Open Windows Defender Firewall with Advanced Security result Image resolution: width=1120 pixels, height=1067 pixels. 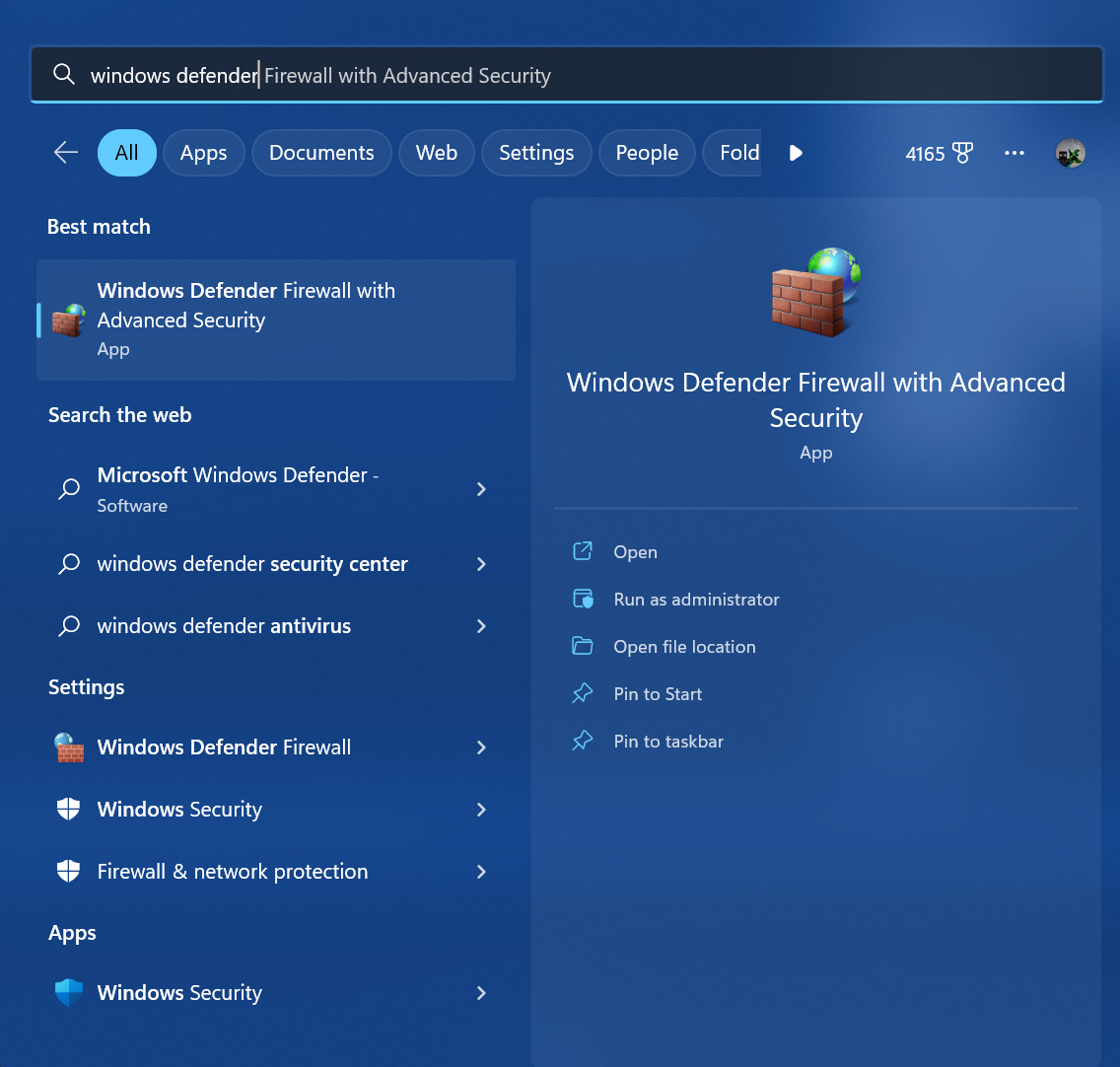(276, 320)
